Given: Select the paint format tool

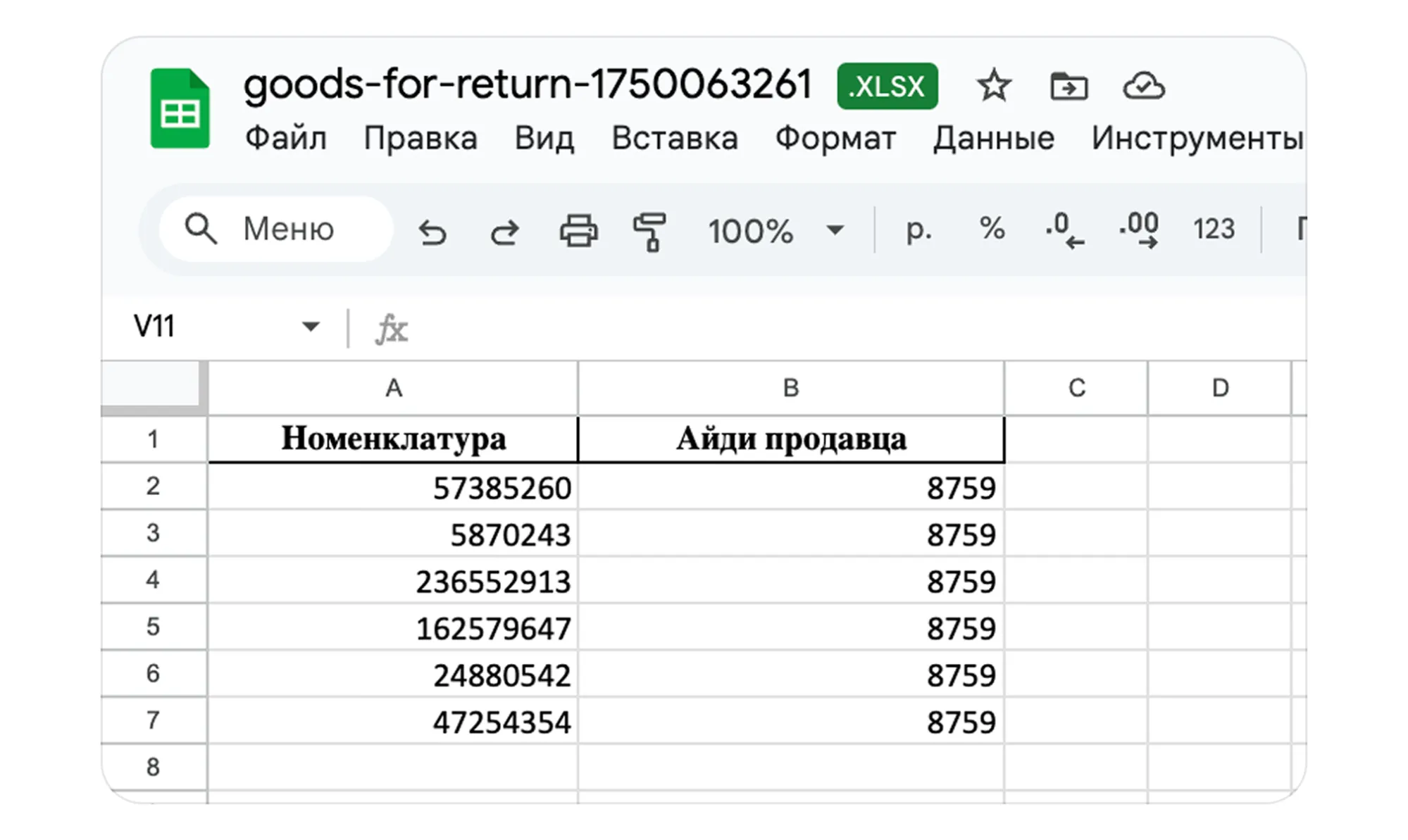Looking at the screenshot, I should (x=649, y=231).
